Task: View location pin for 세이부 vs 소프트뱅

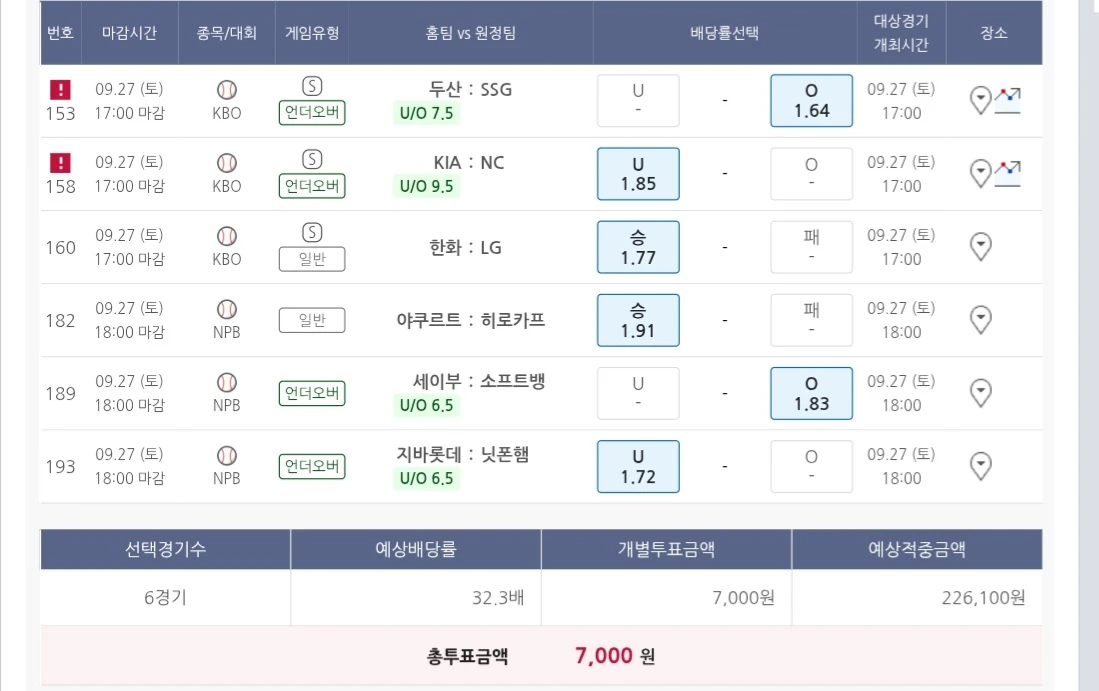Action: pos(981,392)
